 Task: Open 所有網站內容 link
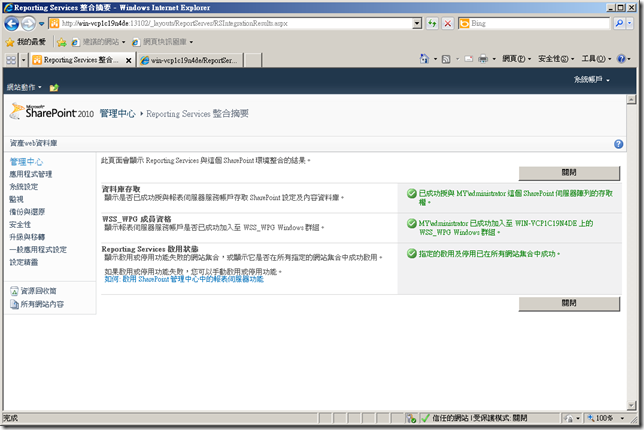tap(37, 304)
